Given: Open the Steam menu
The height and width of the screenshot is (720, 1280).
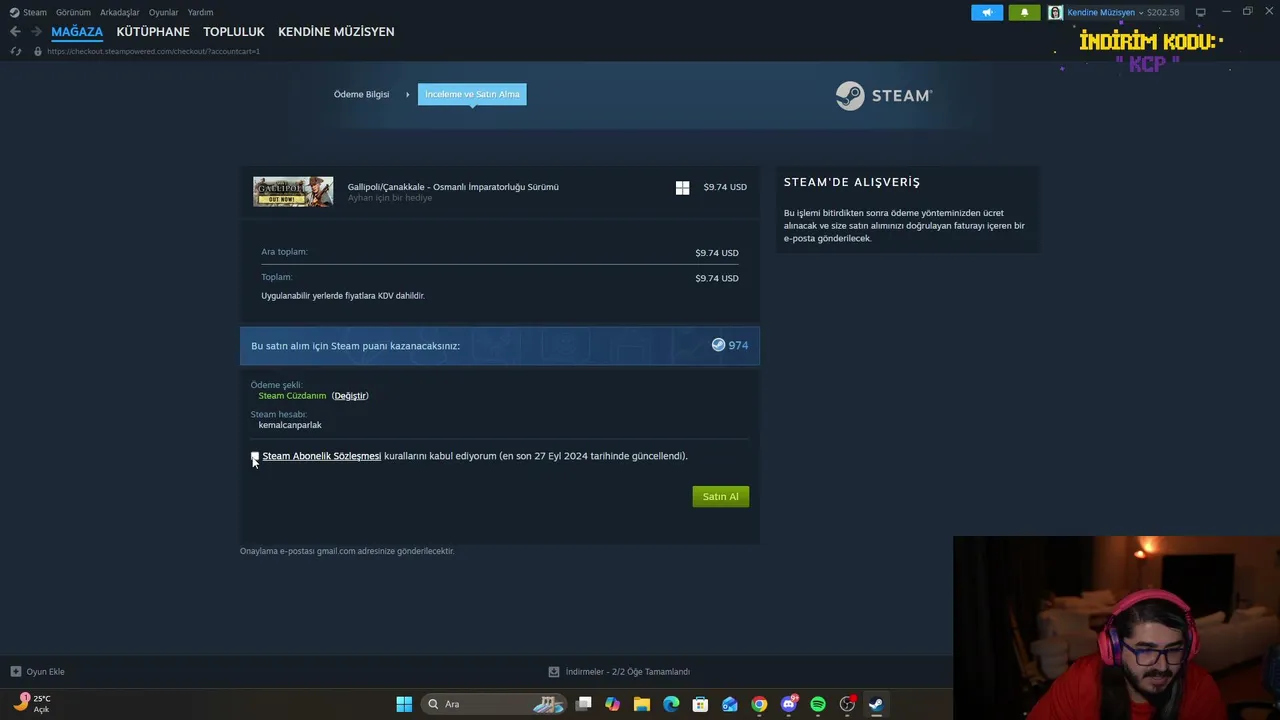Looking at the screenshot, I should point(35,12).
